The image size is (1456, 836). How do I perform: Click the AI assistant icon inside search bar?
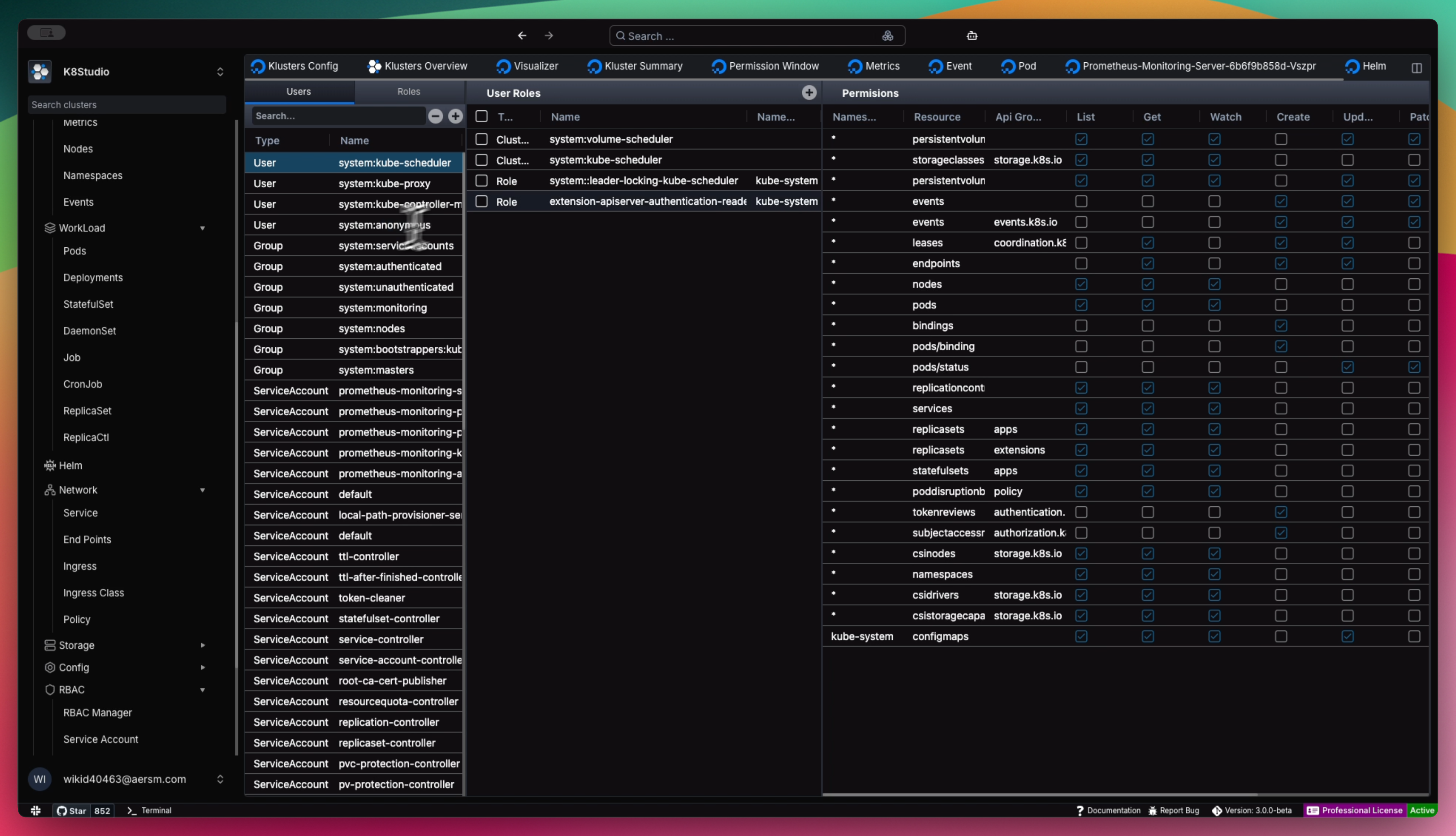[x=888, y=36]
